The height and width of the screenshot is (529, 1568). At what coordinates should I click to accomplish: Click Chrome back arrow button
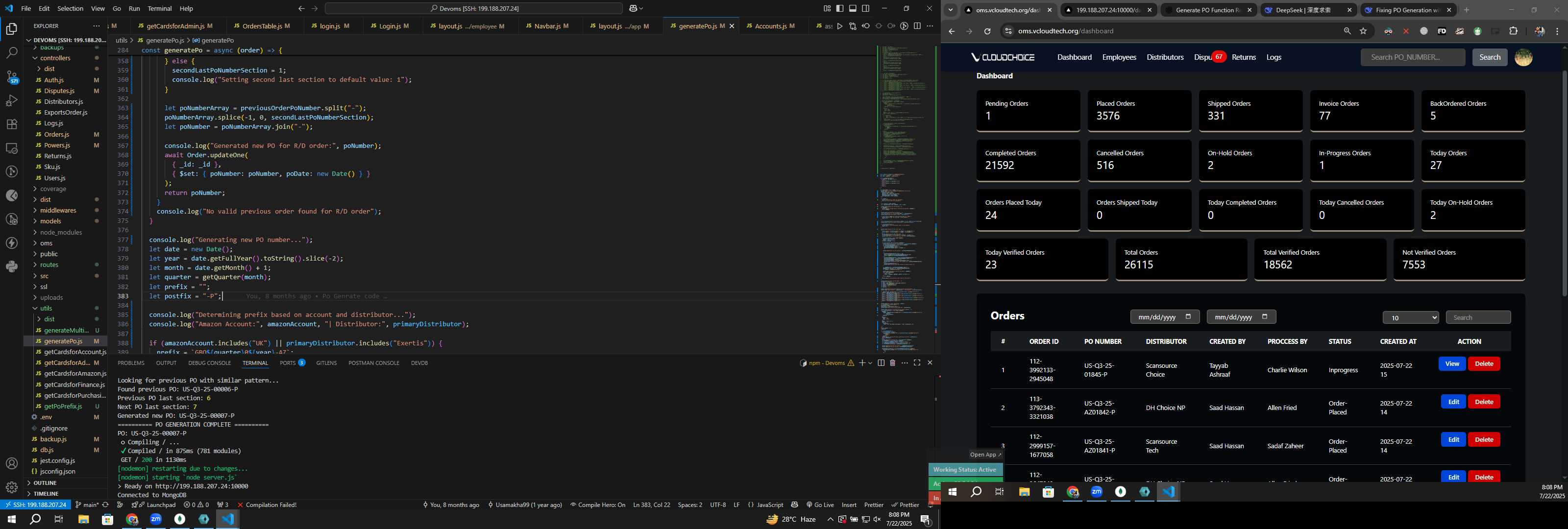pos(952,31)
